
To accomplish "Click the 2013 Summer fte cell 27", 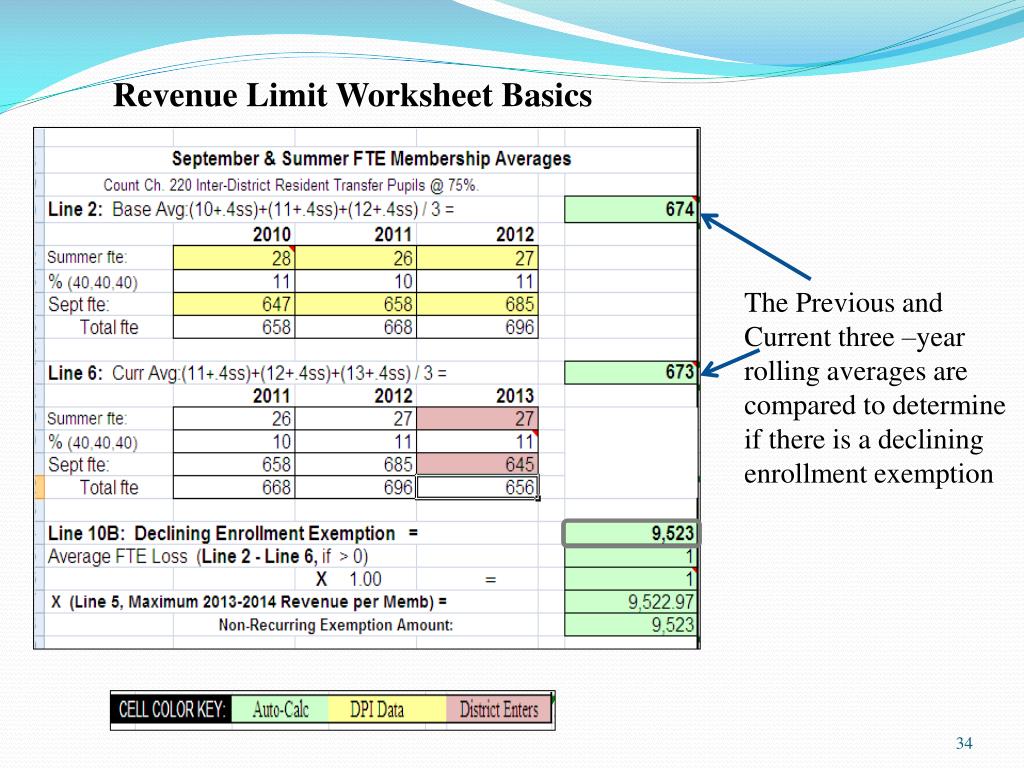I will (477, 419).
